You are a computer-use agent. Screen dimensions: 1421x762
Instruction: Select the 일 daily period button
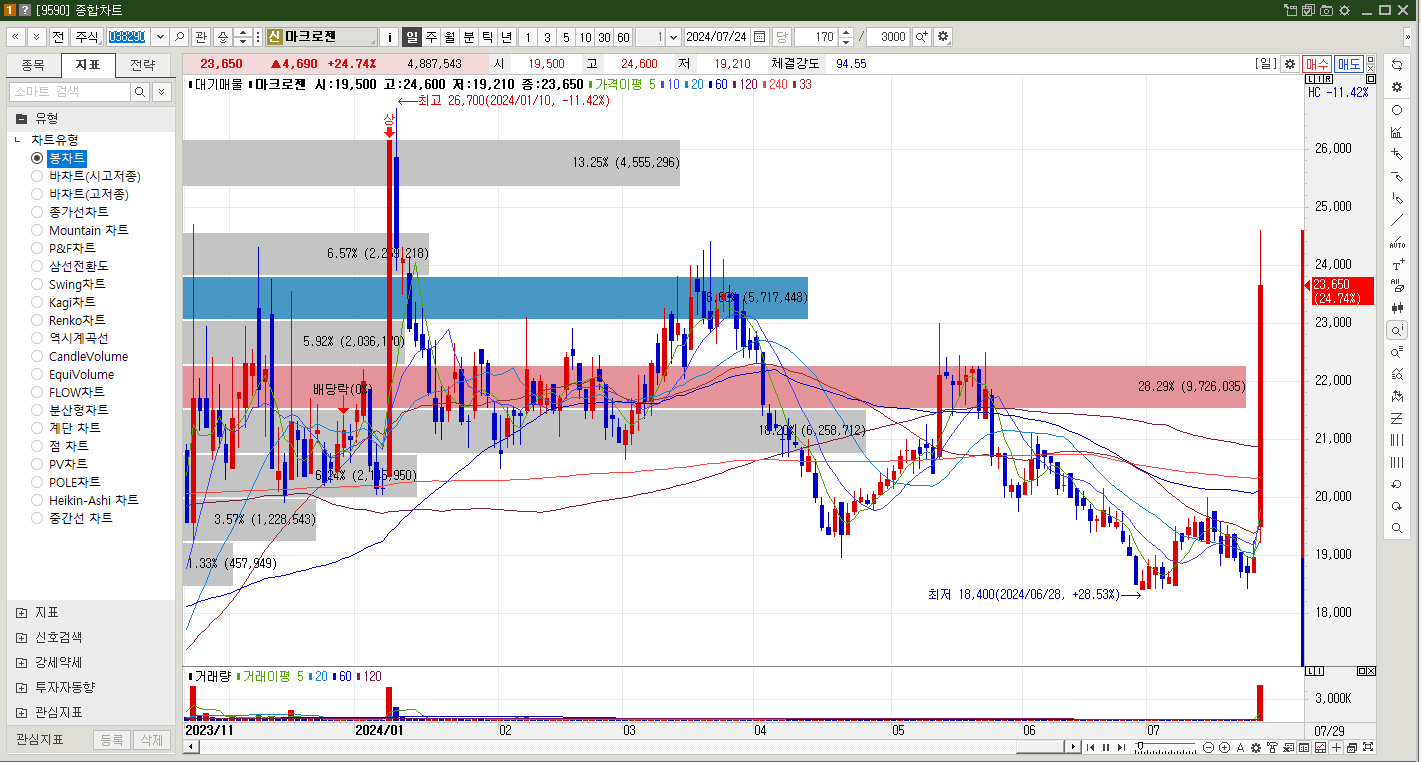coord(412,37)
